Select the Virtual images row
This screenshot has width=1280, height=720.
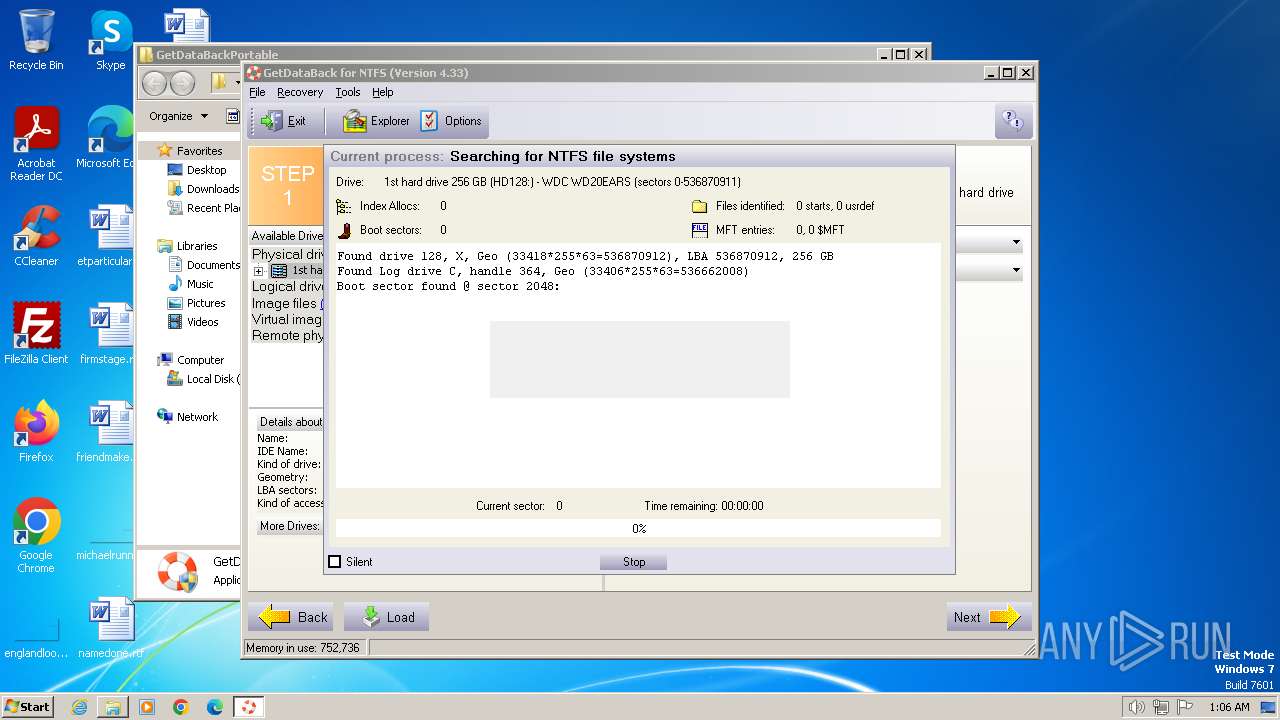coord(287,319)
